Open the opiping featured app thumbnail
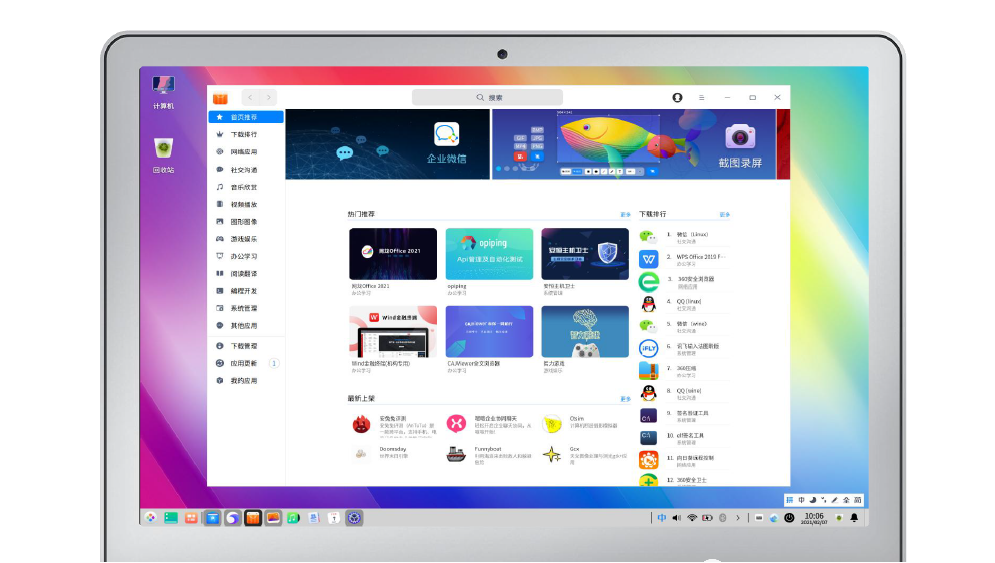Viewport: 995px width, 563px height. pos(489,254)
